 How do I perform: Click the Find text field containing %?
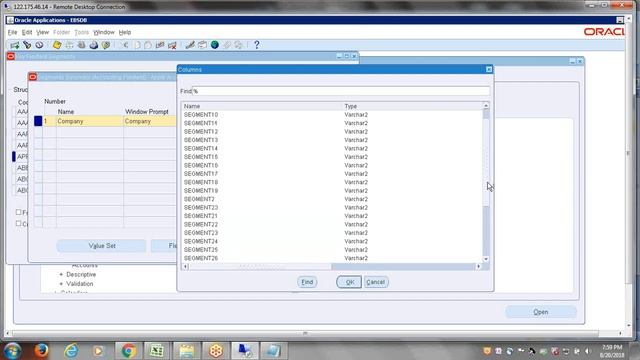341,91
